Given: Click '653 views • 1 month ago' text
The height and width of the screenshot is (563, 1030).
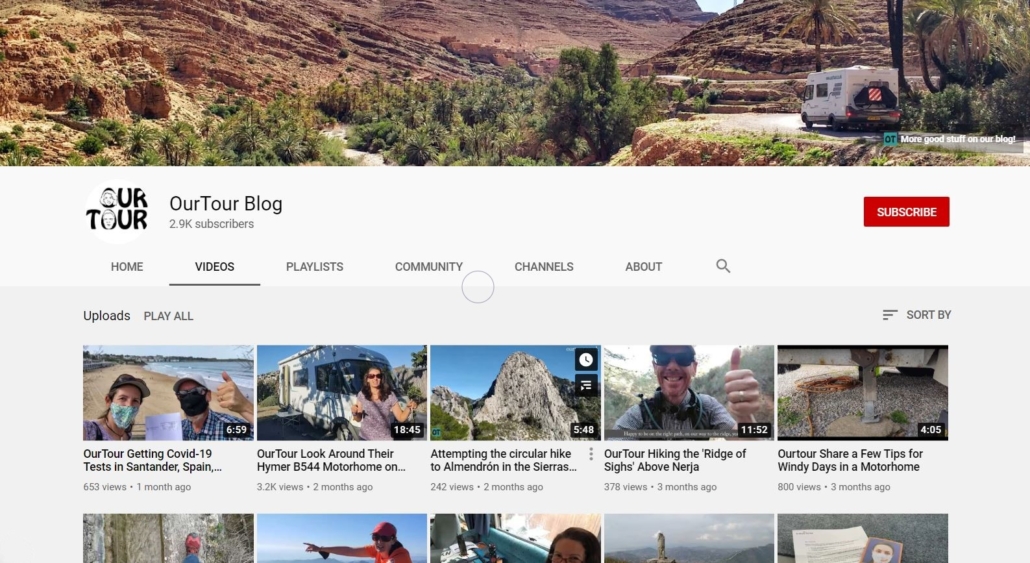Looking at the screenshot, I should tap(137, 487).
